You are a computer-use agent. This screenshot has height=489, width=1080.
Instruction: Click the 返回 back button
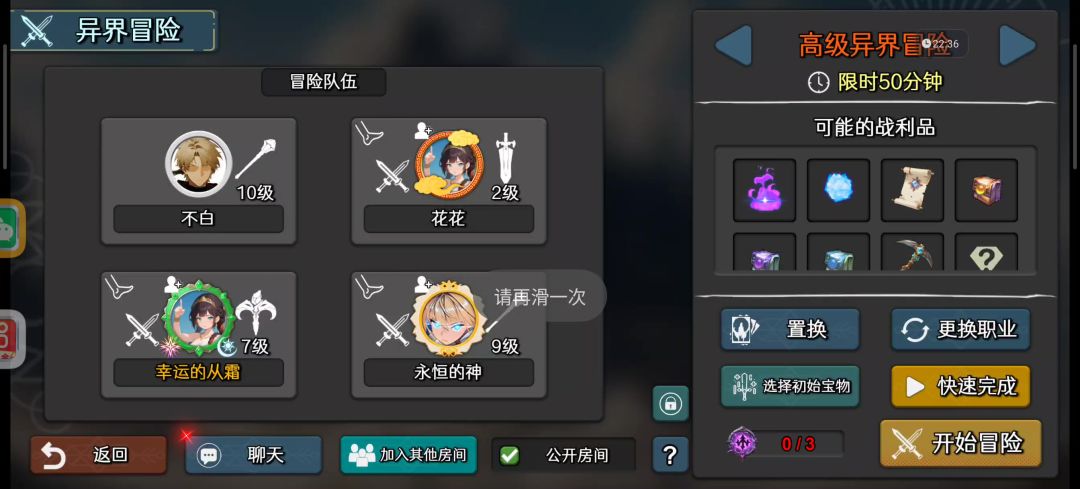(x=98, y=455)
